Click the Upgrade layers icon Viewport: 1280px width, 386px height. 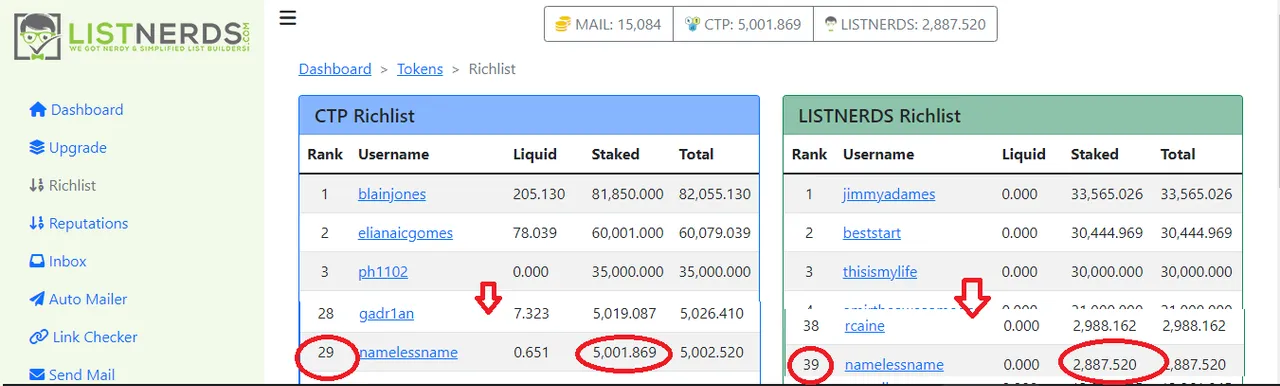point(37,148)
